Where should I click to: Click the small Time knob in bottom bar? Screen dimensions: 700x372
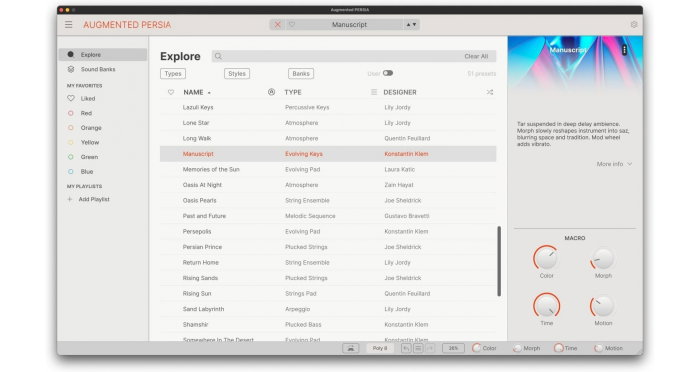click(x=558, y=348)
